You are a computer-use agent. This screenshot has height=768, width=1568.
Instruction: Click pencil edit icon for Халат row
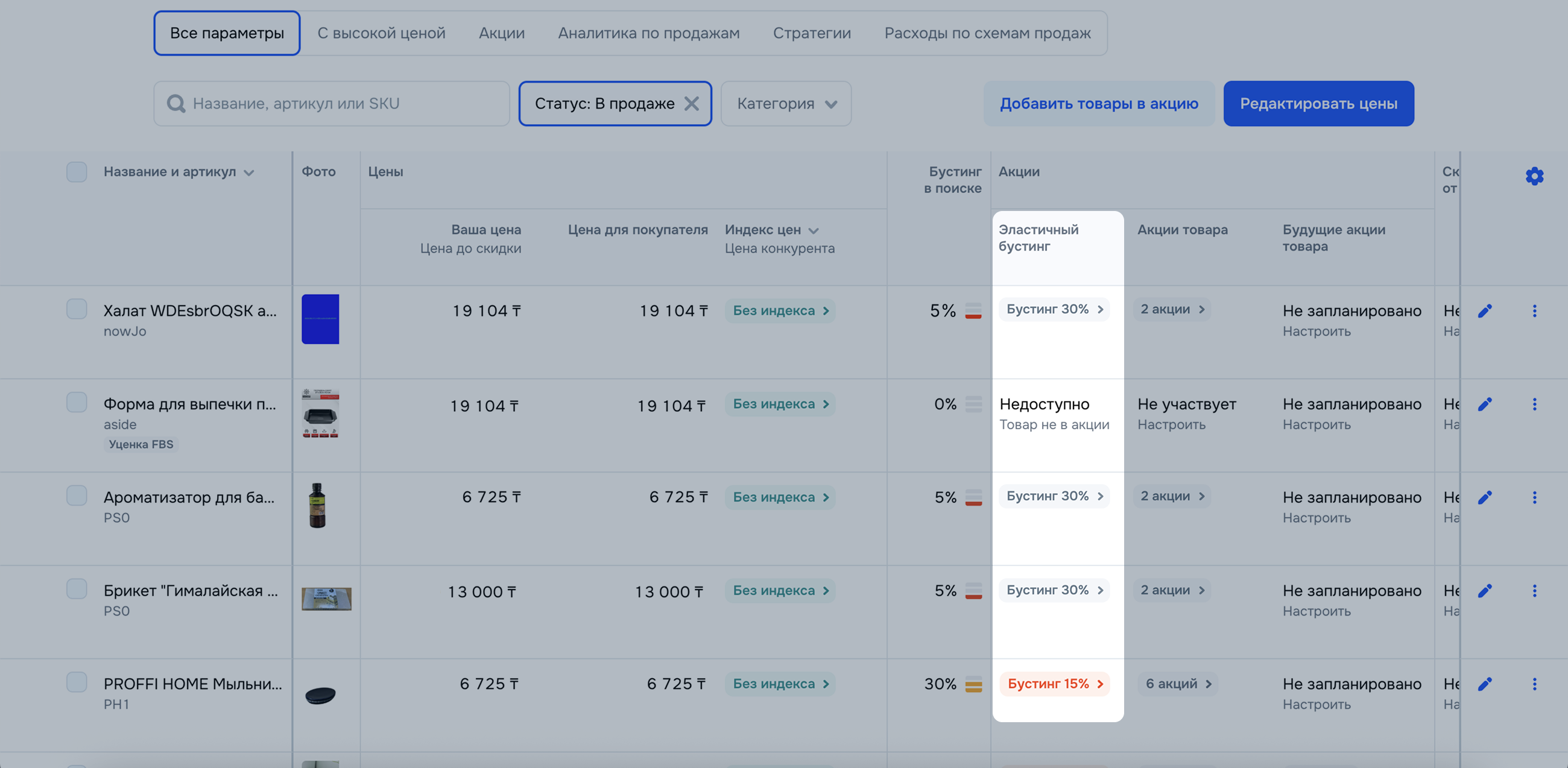point(1485,311)
